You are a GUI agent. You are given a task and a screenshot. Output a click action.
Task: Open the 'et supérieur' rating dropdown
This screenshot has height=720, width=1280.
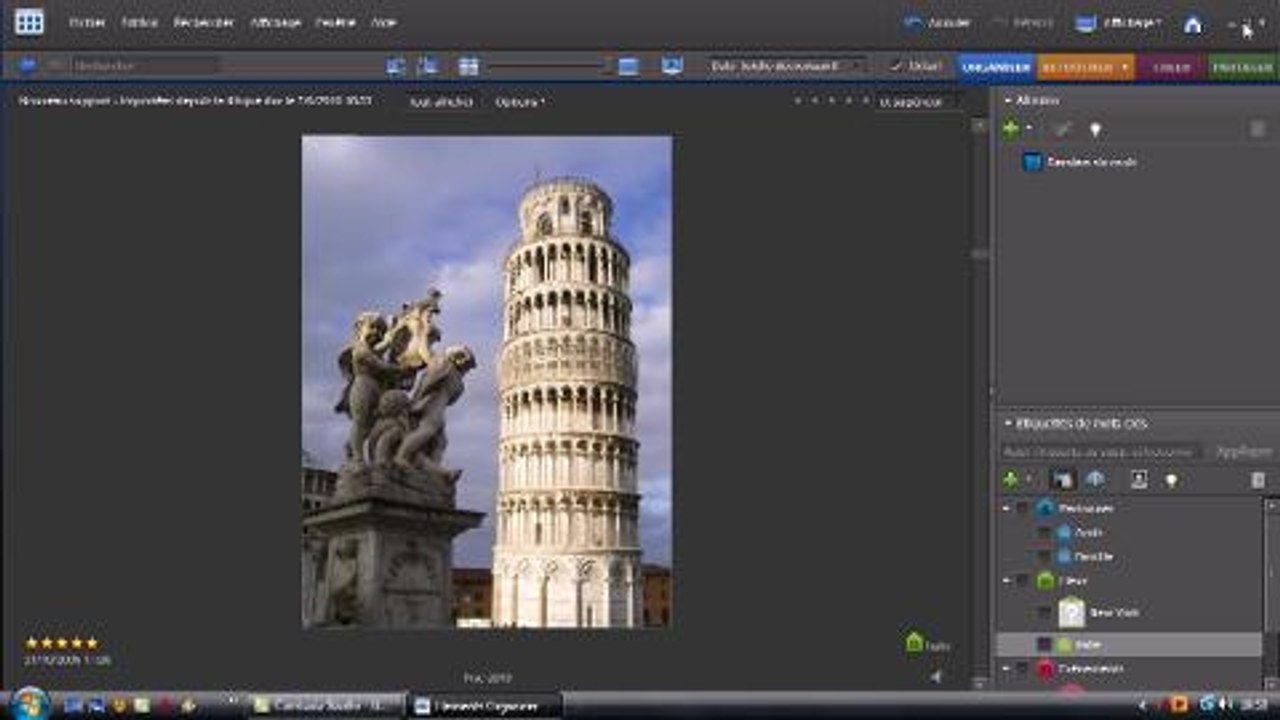click(x=918, y=101)
